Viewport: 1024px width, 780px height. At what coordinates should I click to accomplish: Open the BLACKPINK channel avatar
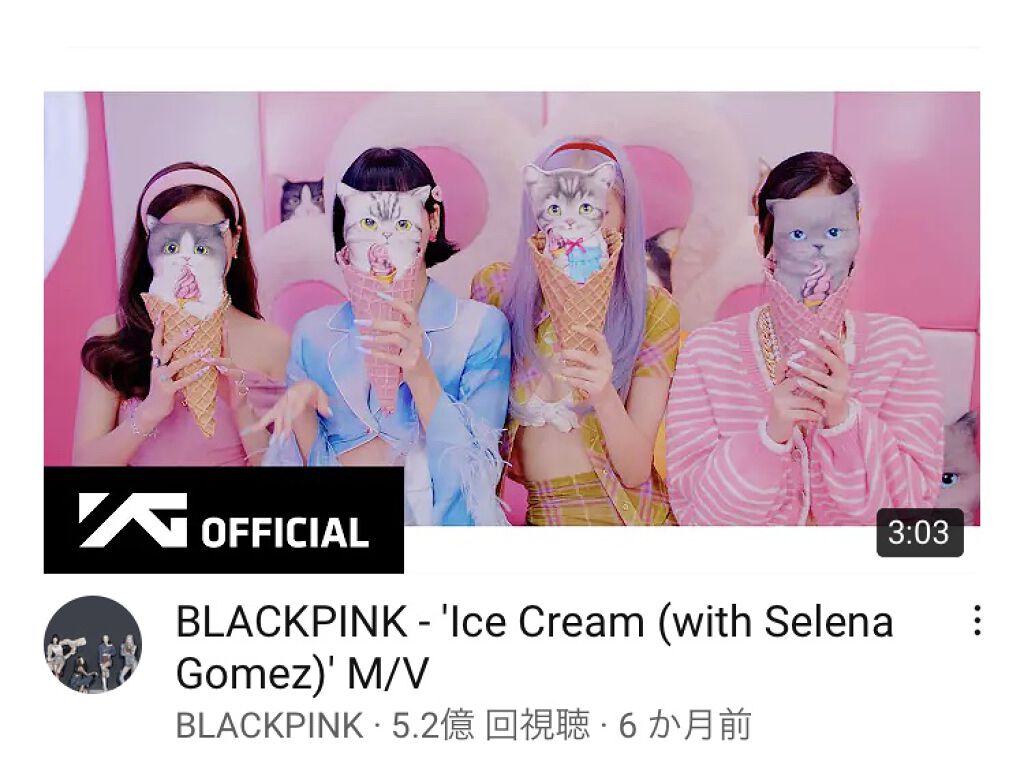click(x=93, y=644)
